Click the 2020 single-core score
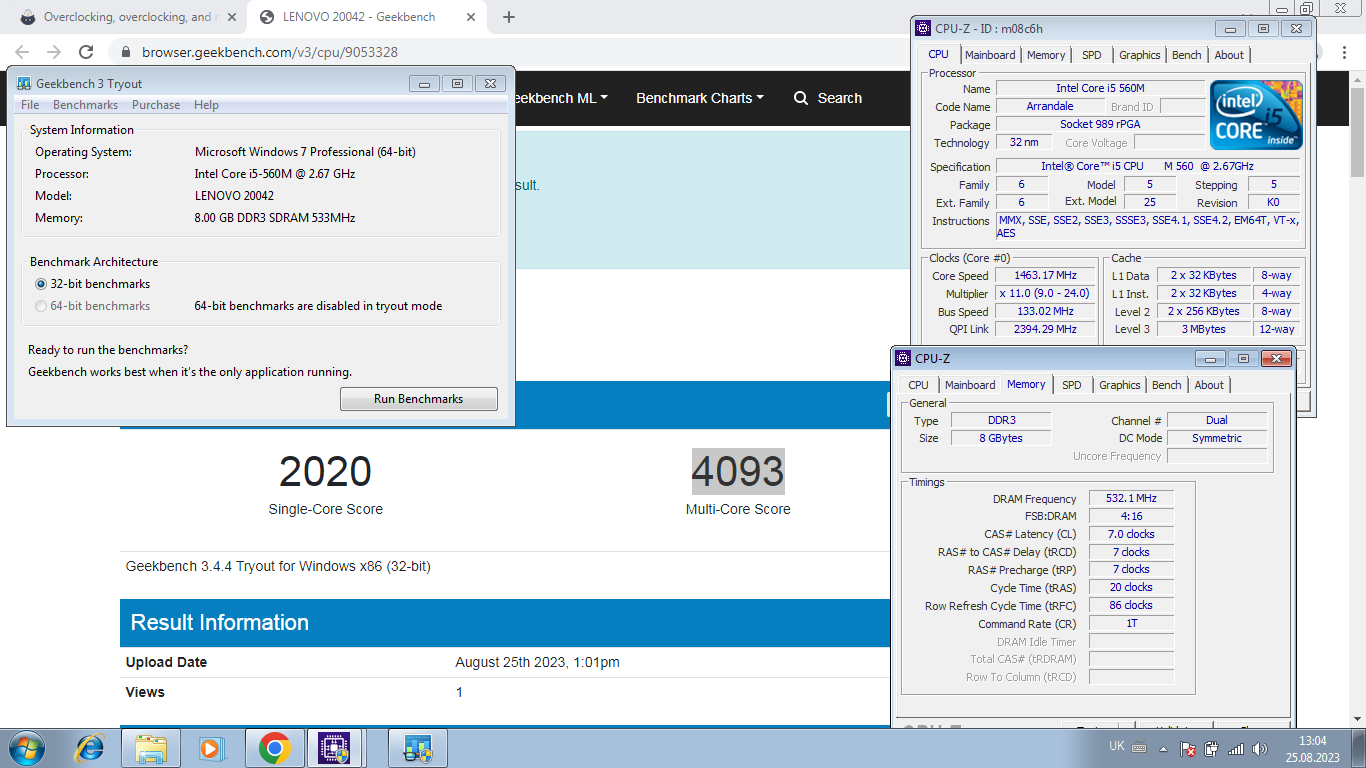 click(x=325, y=471)
